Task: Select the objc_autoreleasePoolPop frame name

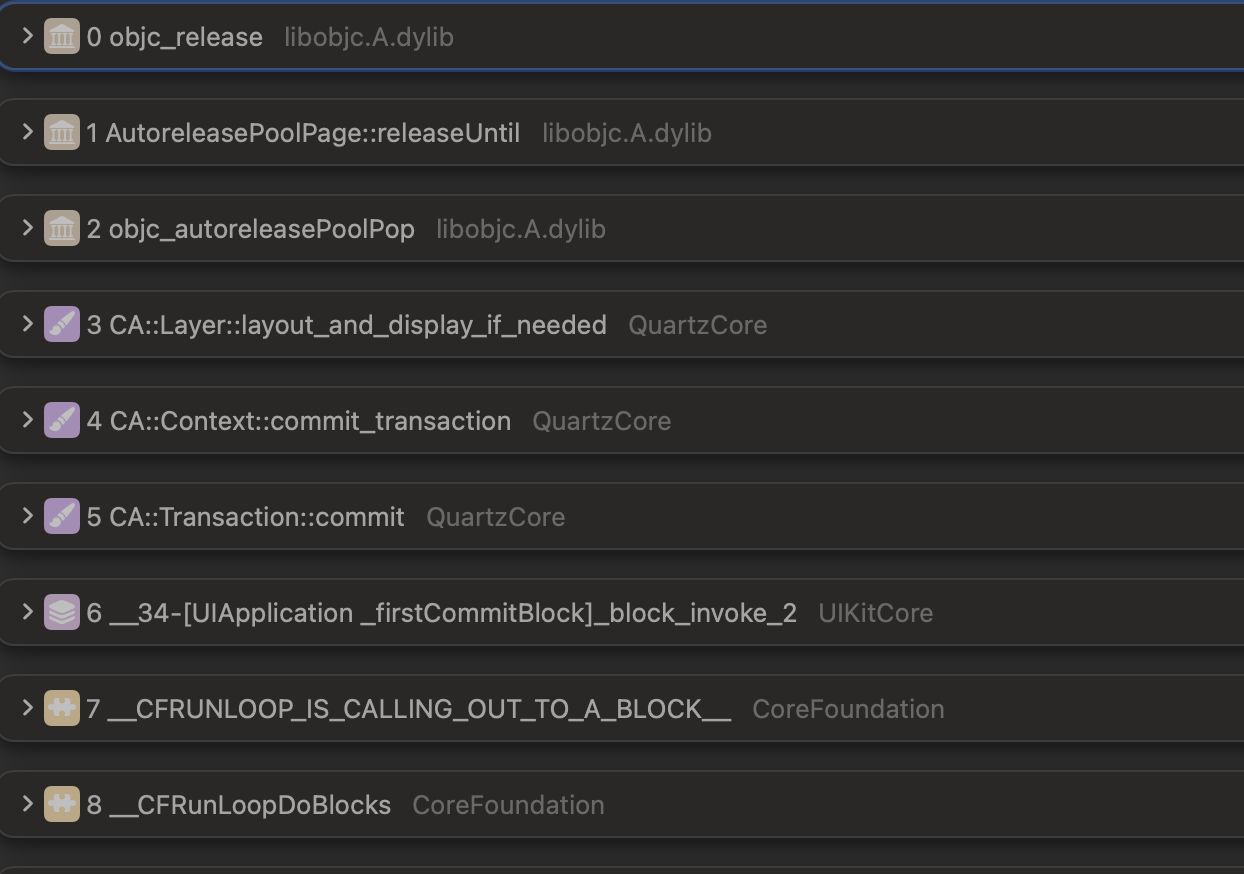Action: (261, 229)
